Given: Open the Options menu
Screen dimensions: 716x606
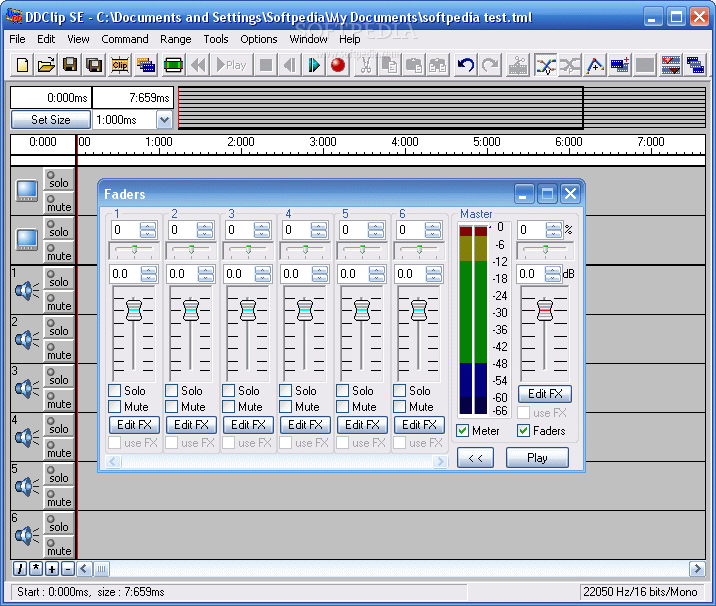Looking at the screenshot, I should (258, 39).
